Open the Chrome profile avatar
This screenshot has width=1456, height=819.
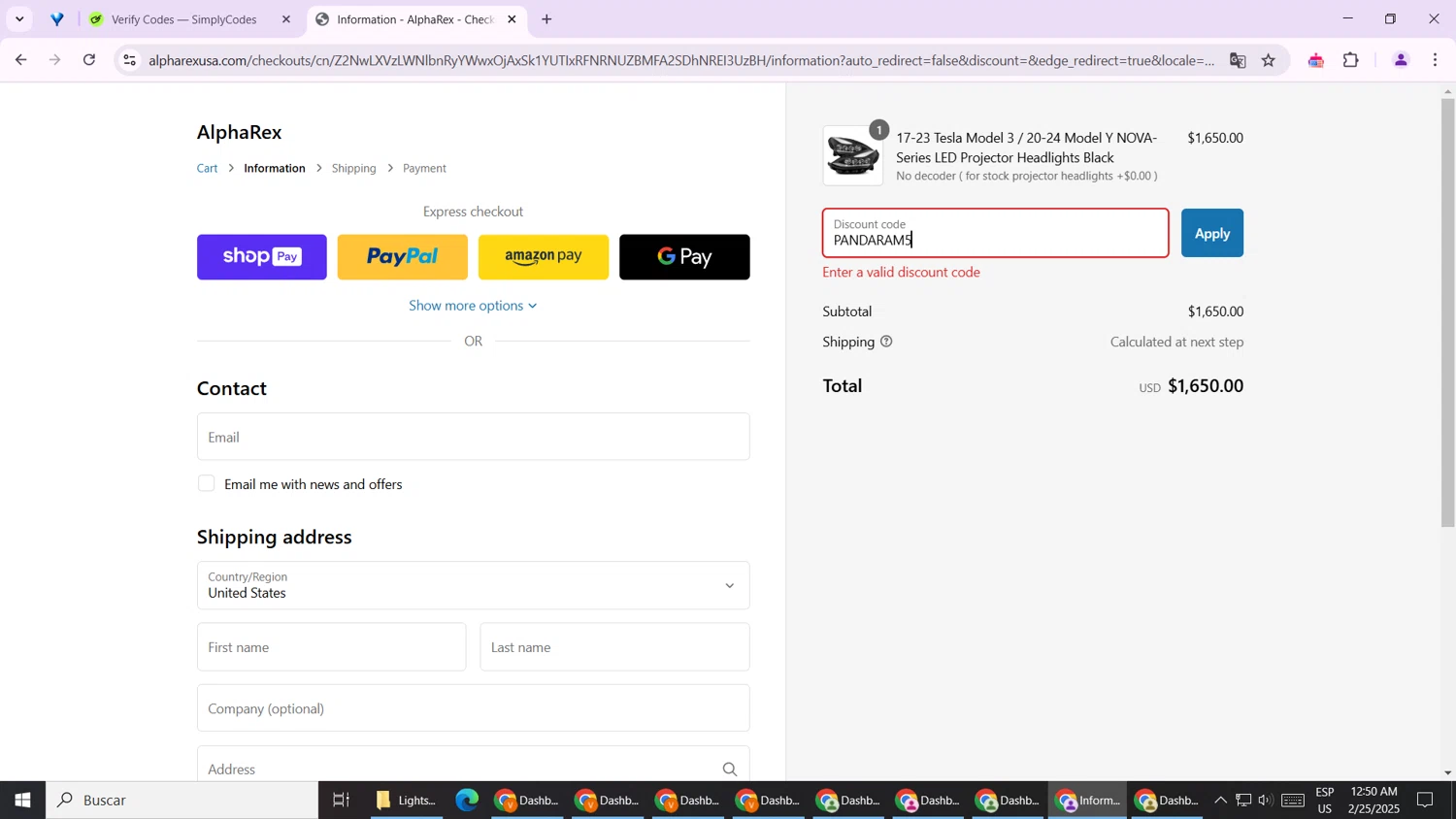tap(1401, 60)
